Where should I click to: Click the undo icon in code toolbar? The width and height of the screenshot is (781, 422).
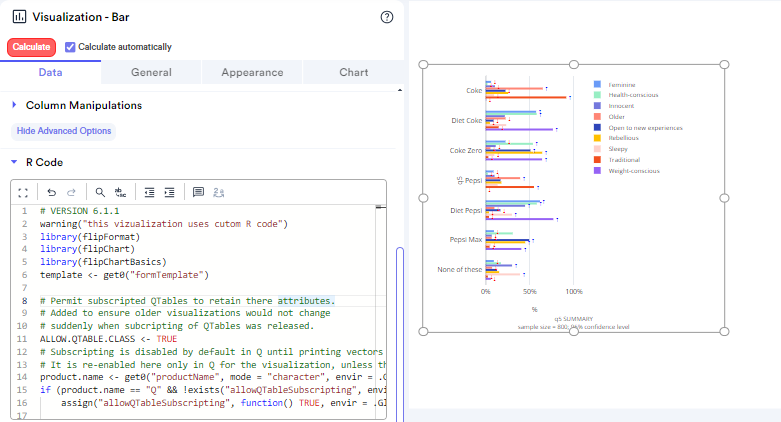tap(51, 192)
